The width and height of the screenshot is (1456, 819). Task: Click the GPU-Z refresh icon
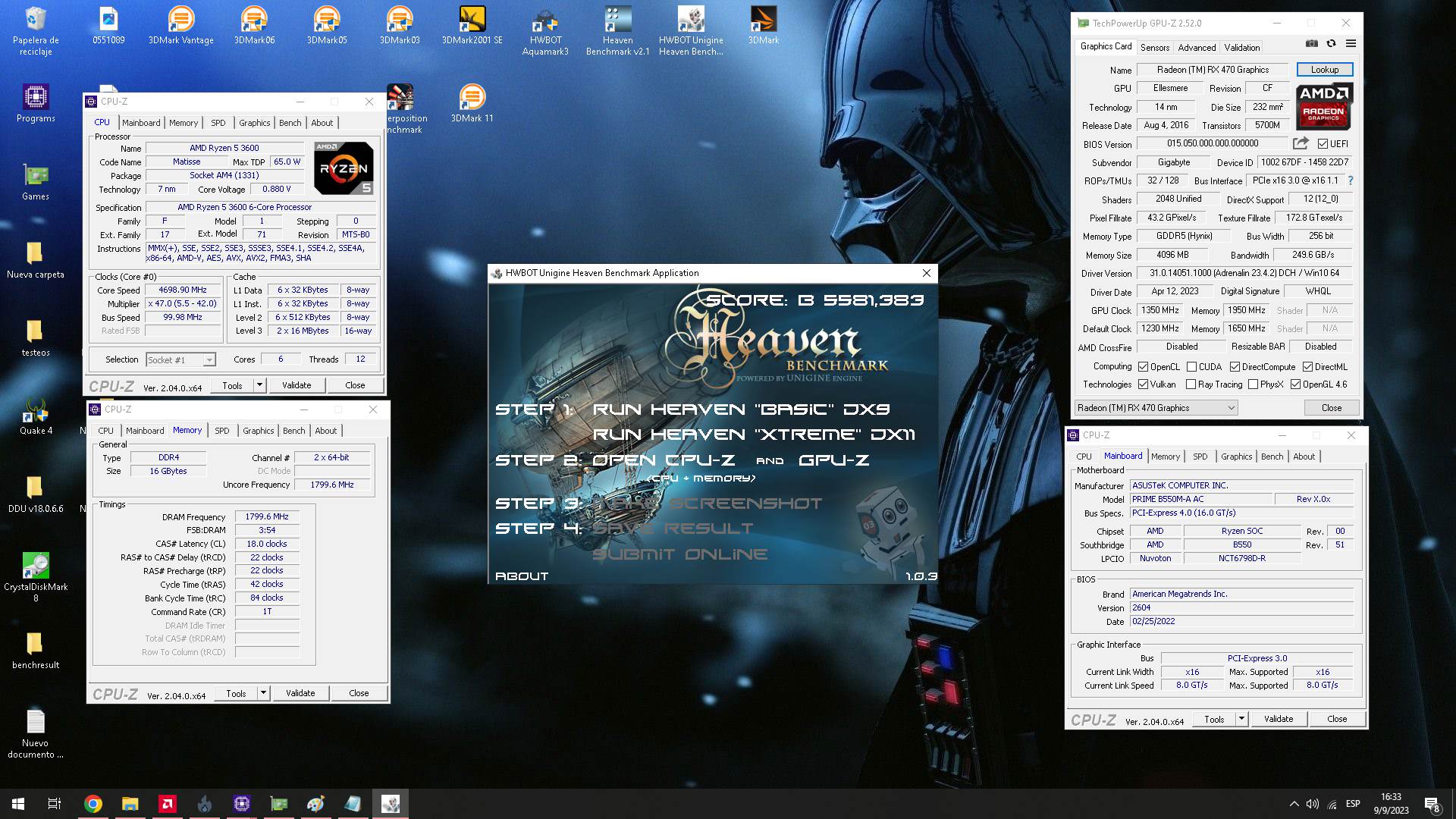(1331, 44)
